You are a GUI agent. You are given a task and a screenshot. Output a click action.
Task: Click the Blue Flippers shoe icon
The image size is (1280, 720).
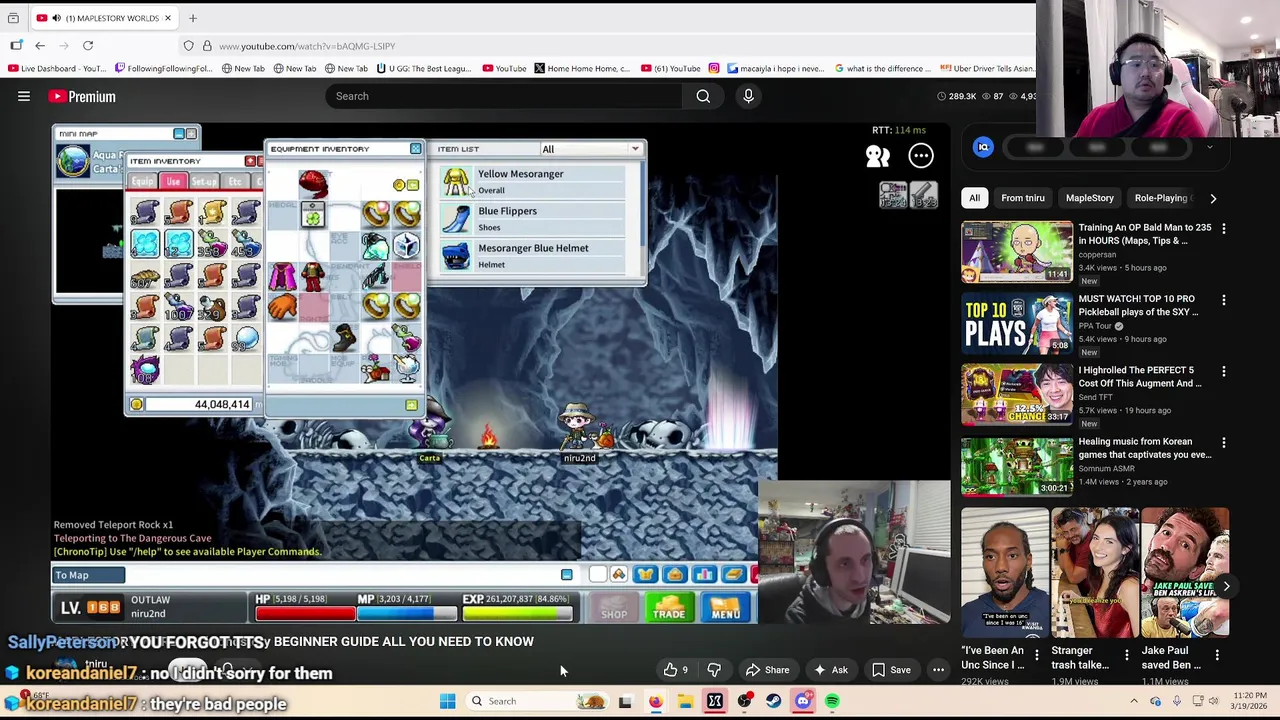[x=456, y=218]
